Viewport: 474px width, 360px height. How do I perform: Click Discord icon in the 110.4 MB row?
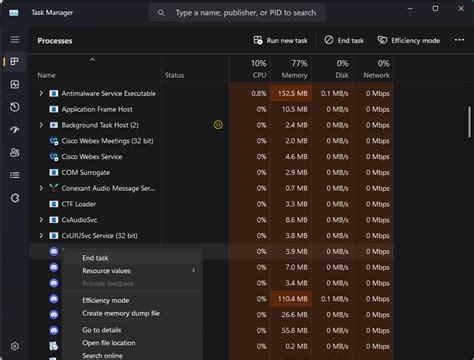click(x=54, y=299)
